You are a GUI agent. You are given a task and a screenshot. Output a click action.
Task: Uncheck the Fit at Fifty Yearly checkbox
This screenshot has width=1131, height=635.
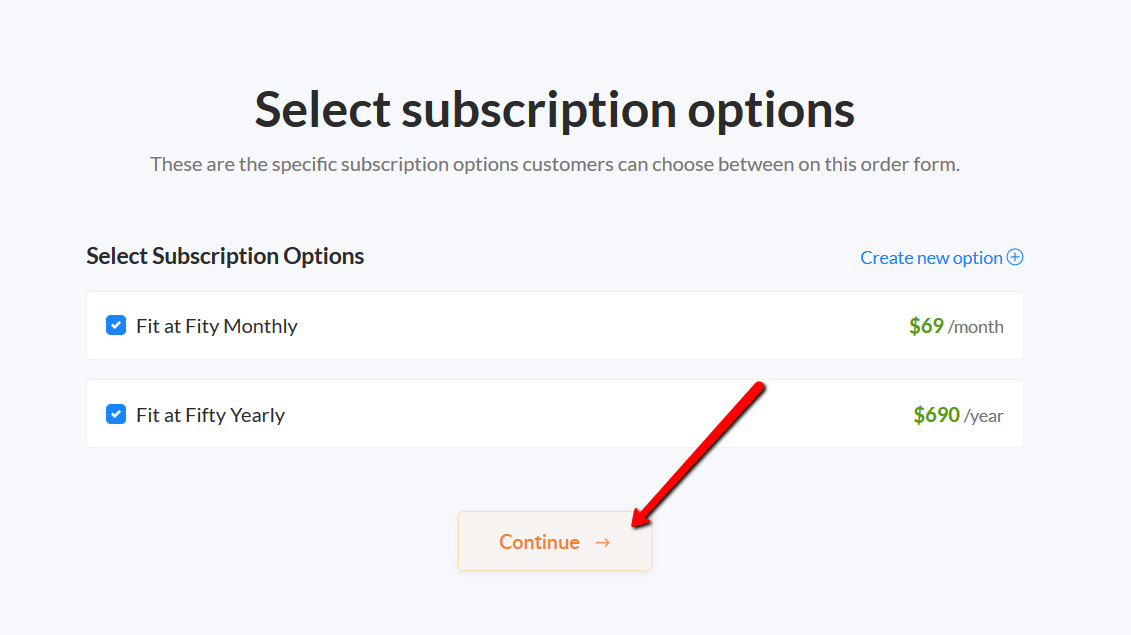pyautogui.click(x=116, y=414)
